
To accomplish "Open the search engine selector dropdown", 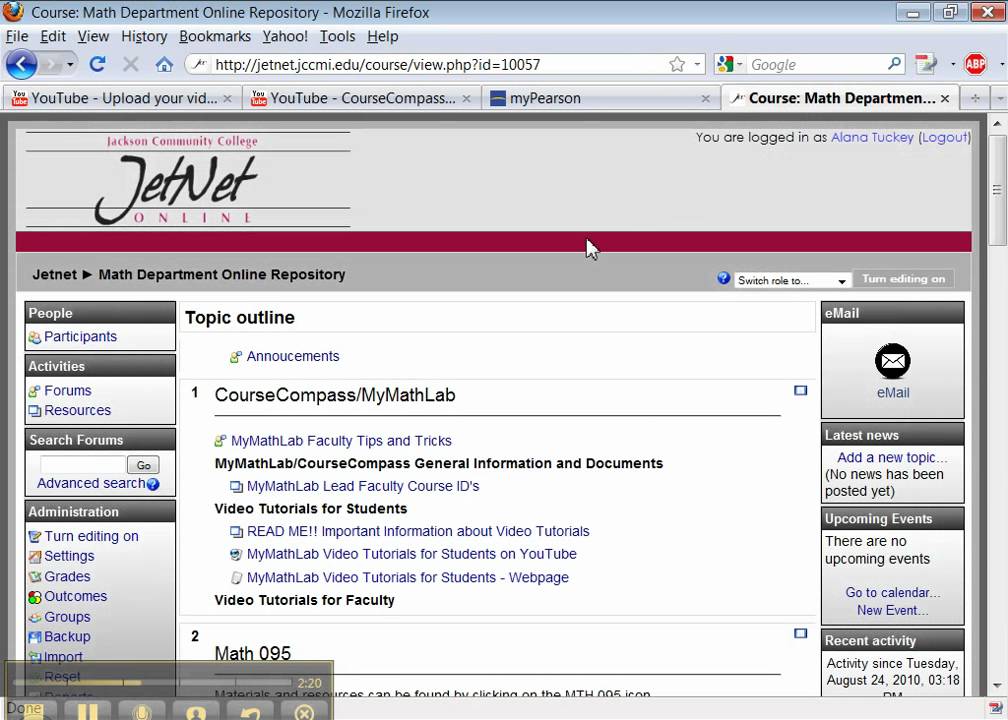I will 730,64.
